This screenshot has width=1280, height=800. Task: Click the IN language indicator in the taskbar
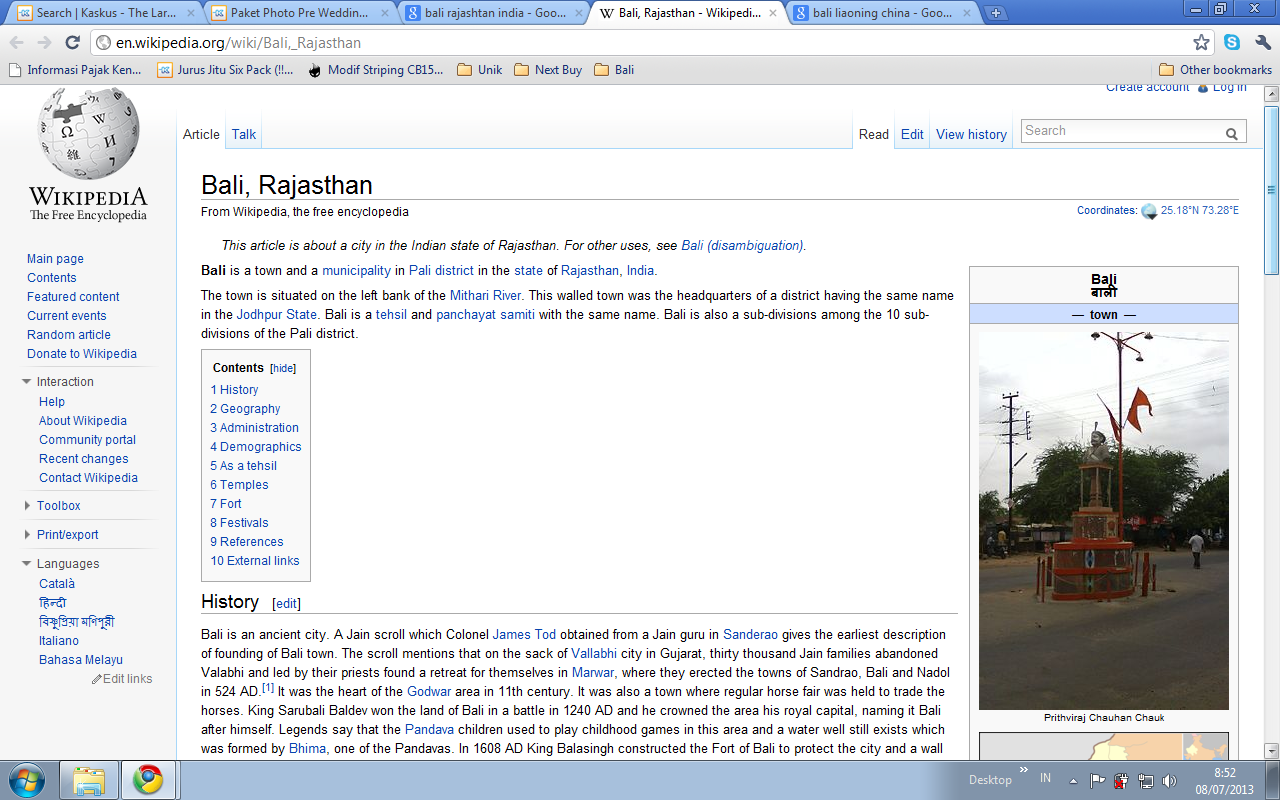pos(1045,778)
